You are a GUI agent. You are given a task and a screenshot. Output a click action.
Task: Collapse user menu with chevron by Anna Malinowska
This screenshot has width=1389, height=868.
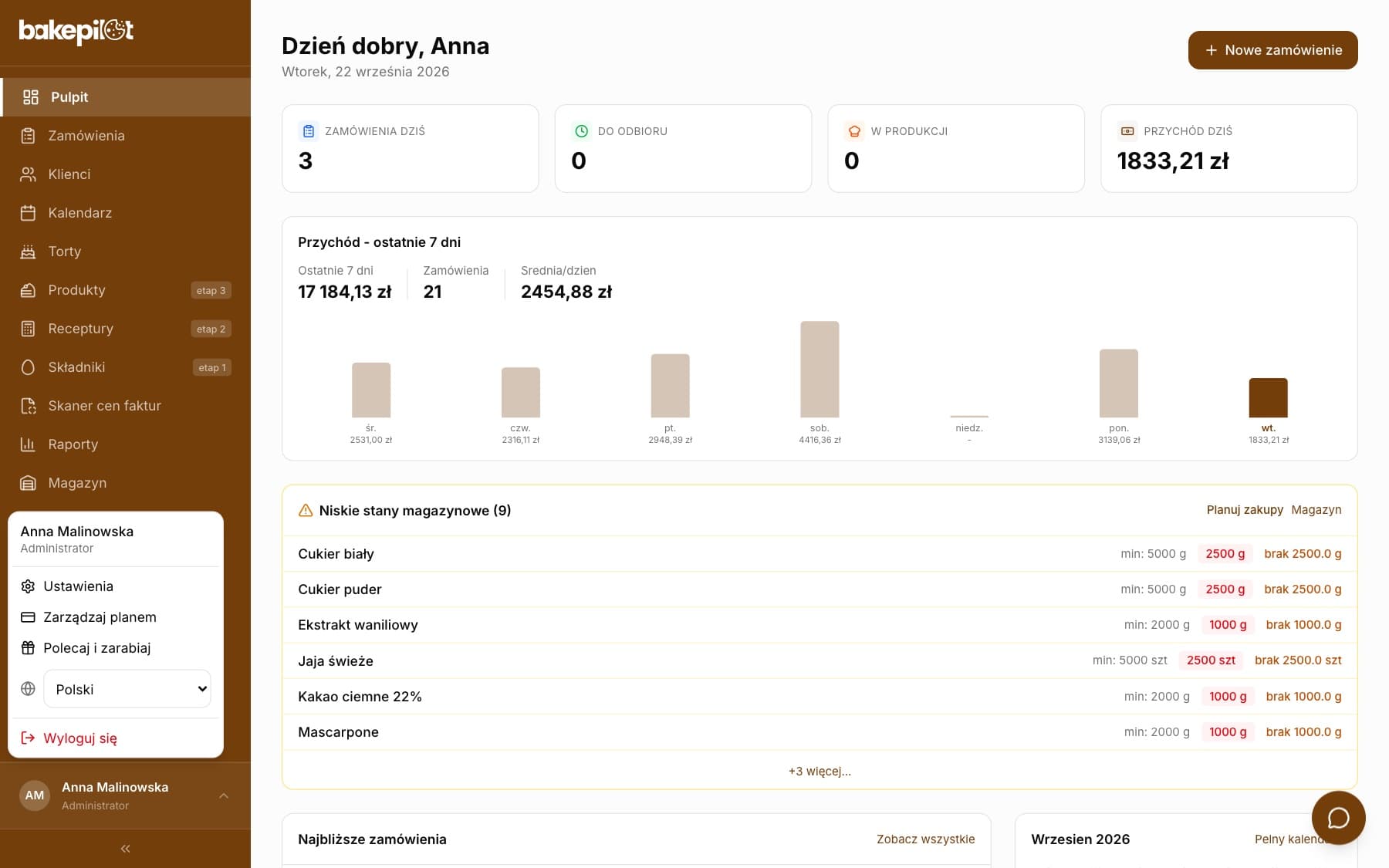pyautogui.click(x=224, y=795)
